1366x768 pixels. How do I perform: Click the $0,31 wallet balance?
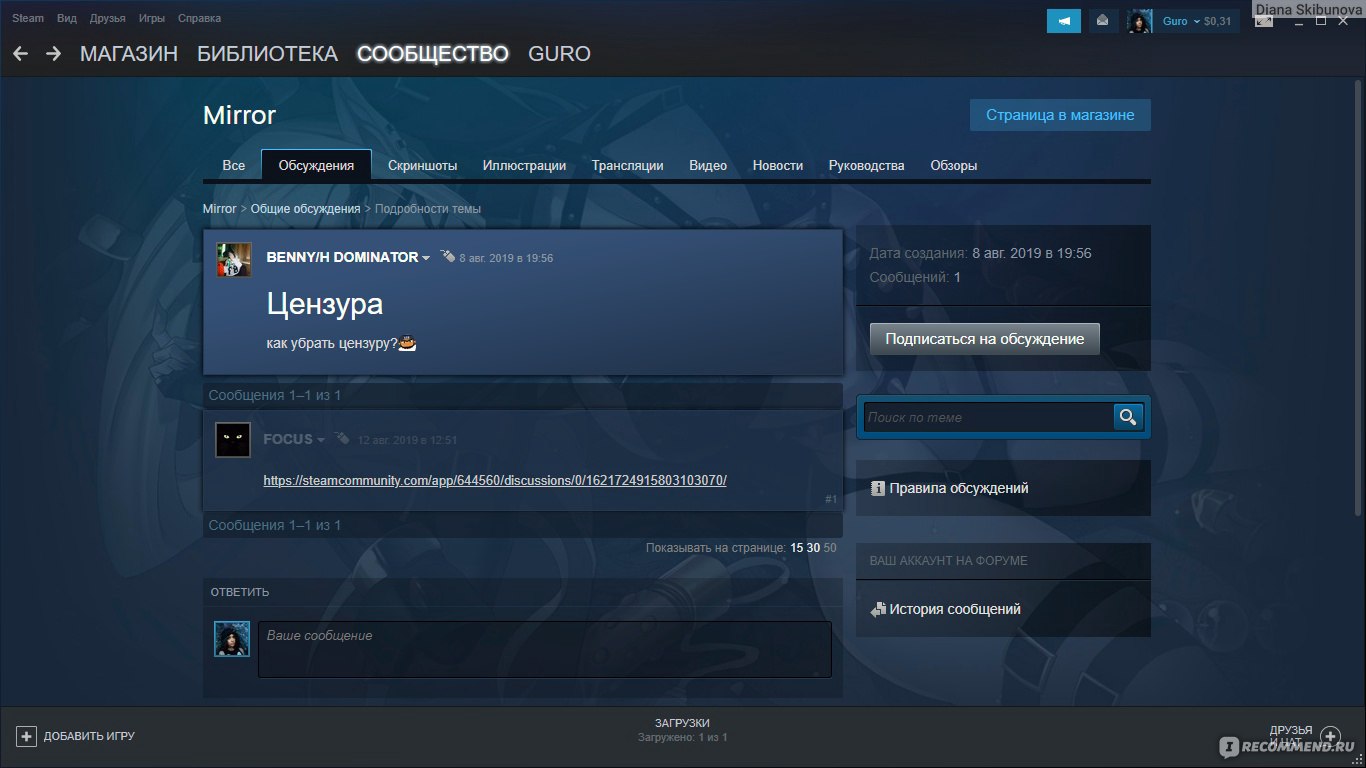tap(1219, 21)
